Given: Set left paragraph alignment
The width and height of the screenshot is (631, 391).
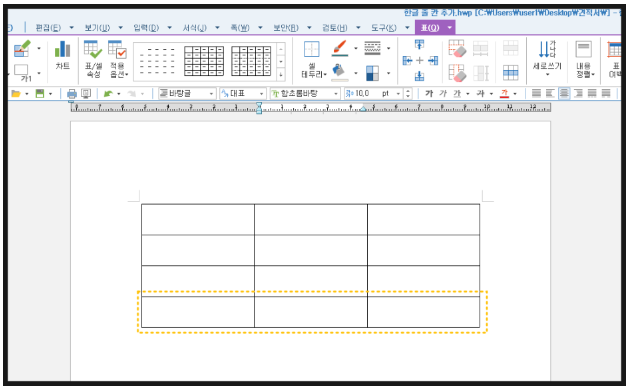Looking at the screenshot, I should [550, 94].
